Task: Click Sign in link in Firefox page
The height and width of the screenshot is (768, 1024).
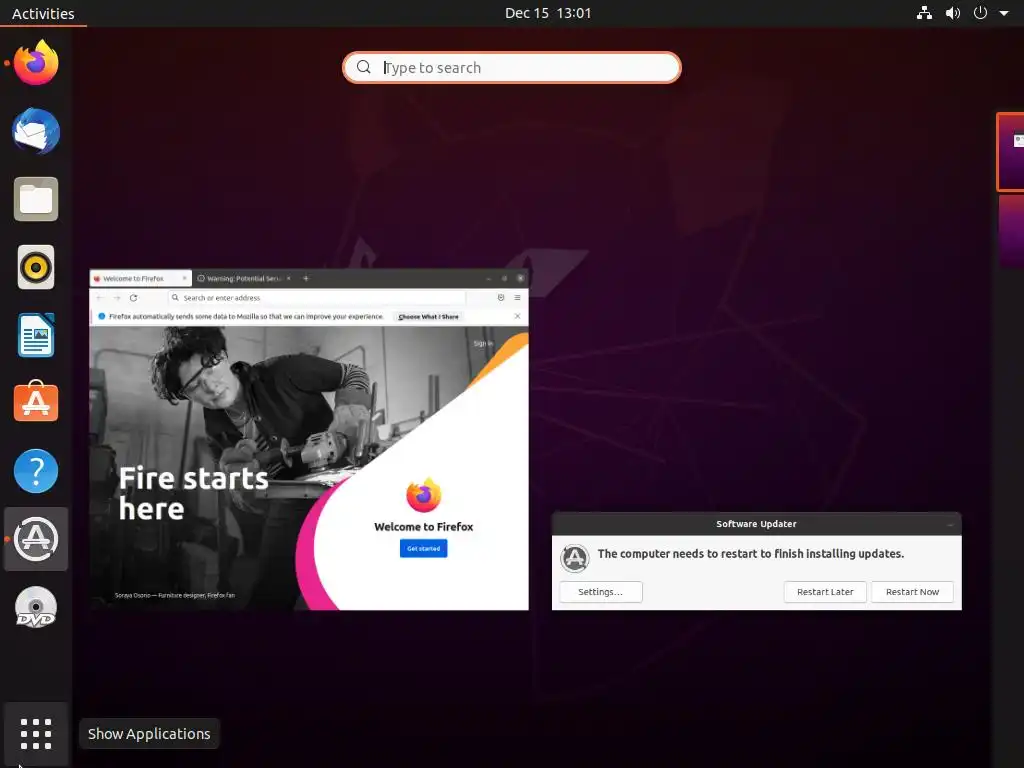Action: point(483,344)
